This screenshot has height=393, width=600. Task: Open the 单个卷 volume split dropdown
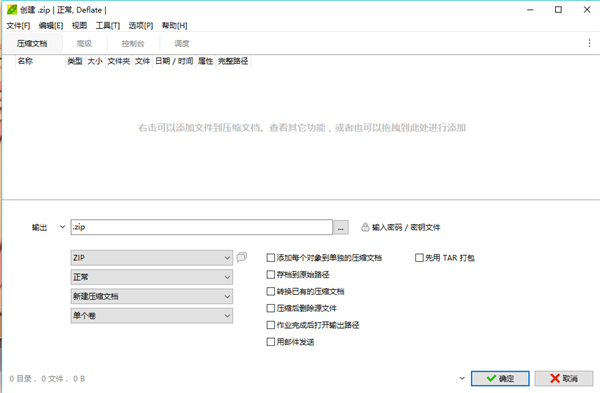[x=152, y=315]
